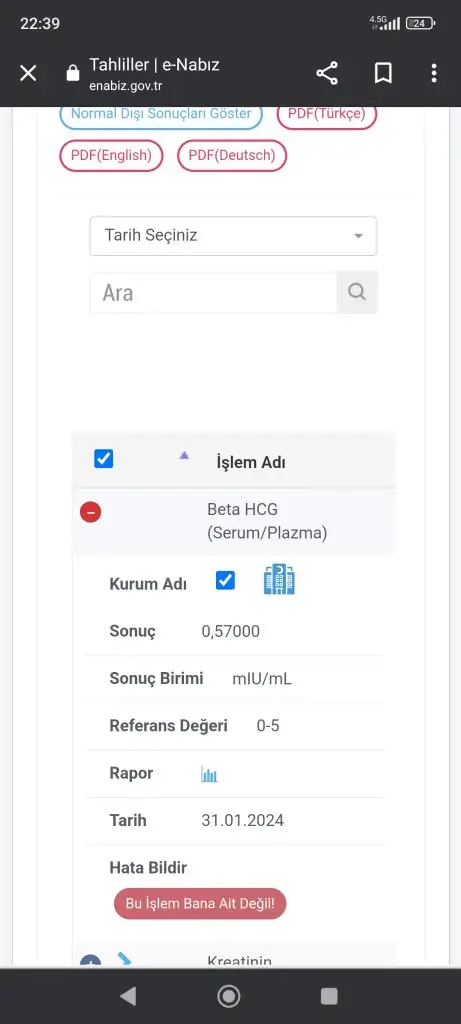Screen dimensions: 461x1024
Task: Toggle the select-all checkbox in table header
Action: [x=104, y=458]
